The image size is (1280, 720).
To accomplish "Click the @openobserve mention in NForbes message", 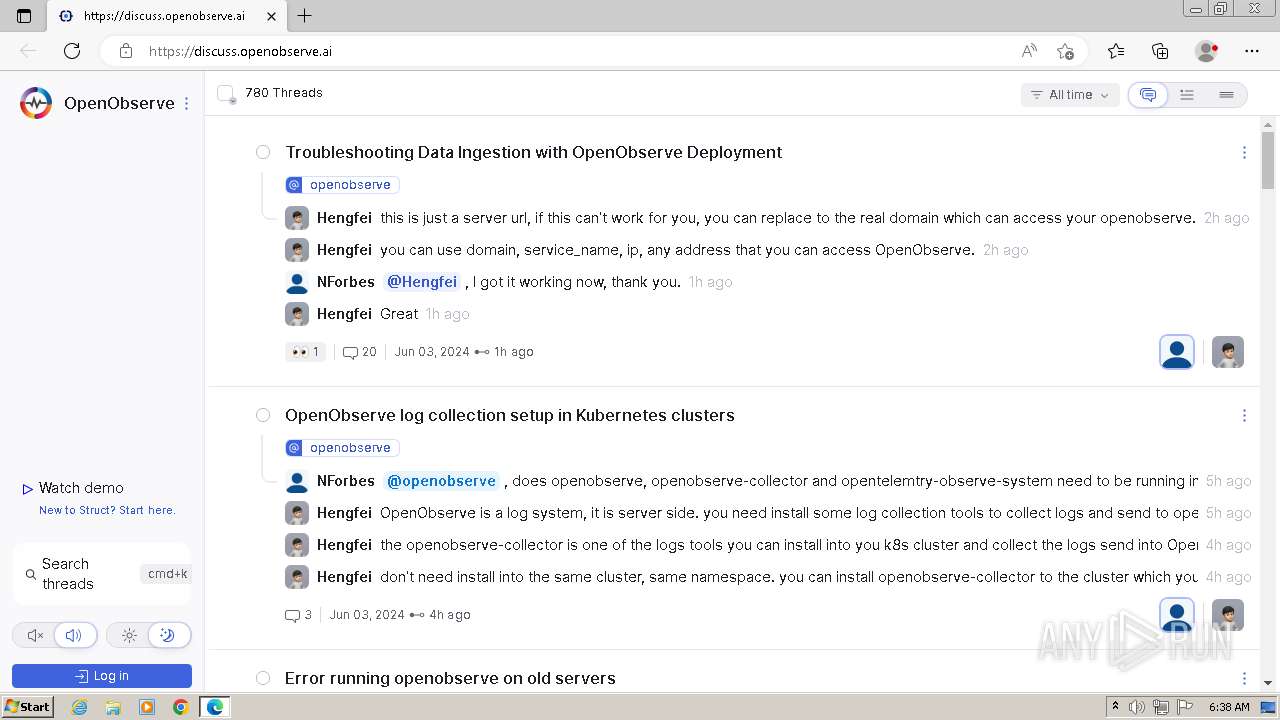I will click(441, 481).
